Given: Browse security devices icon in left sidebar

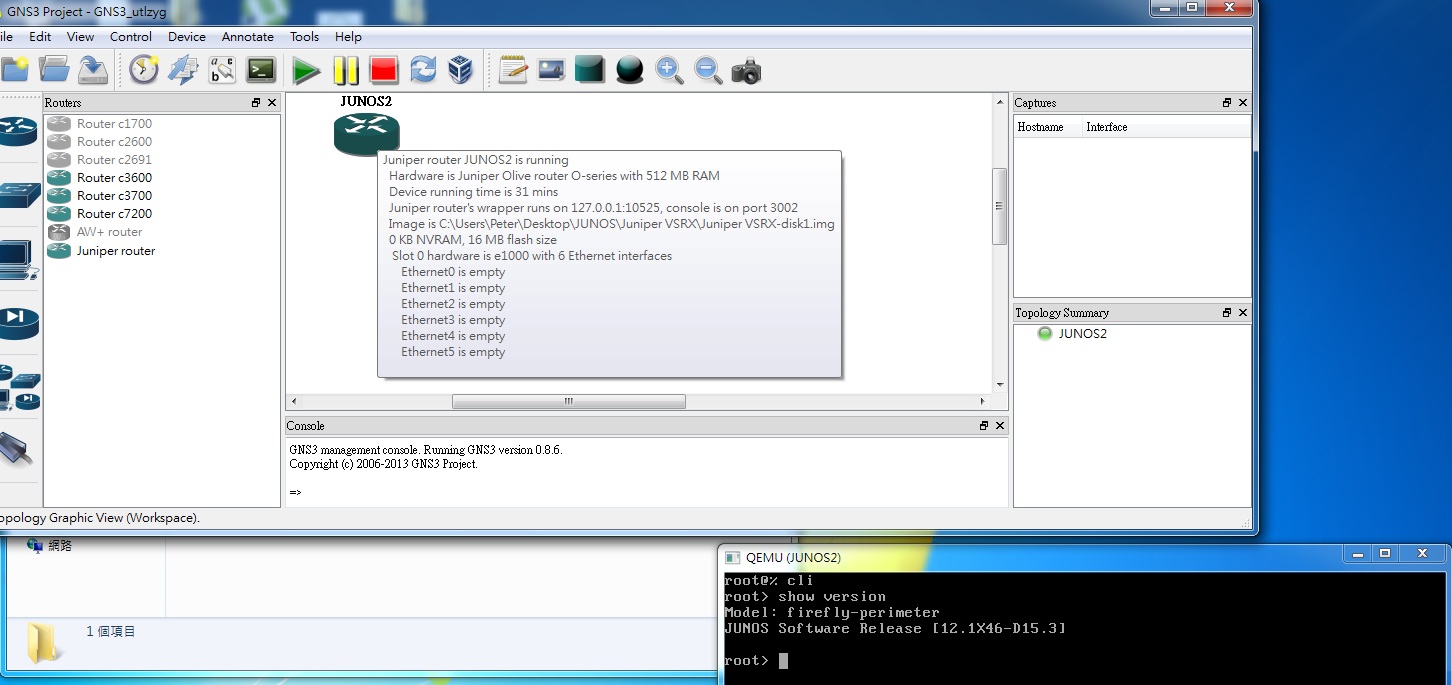Looking at the screenshot, I should (x=17, y=321).
